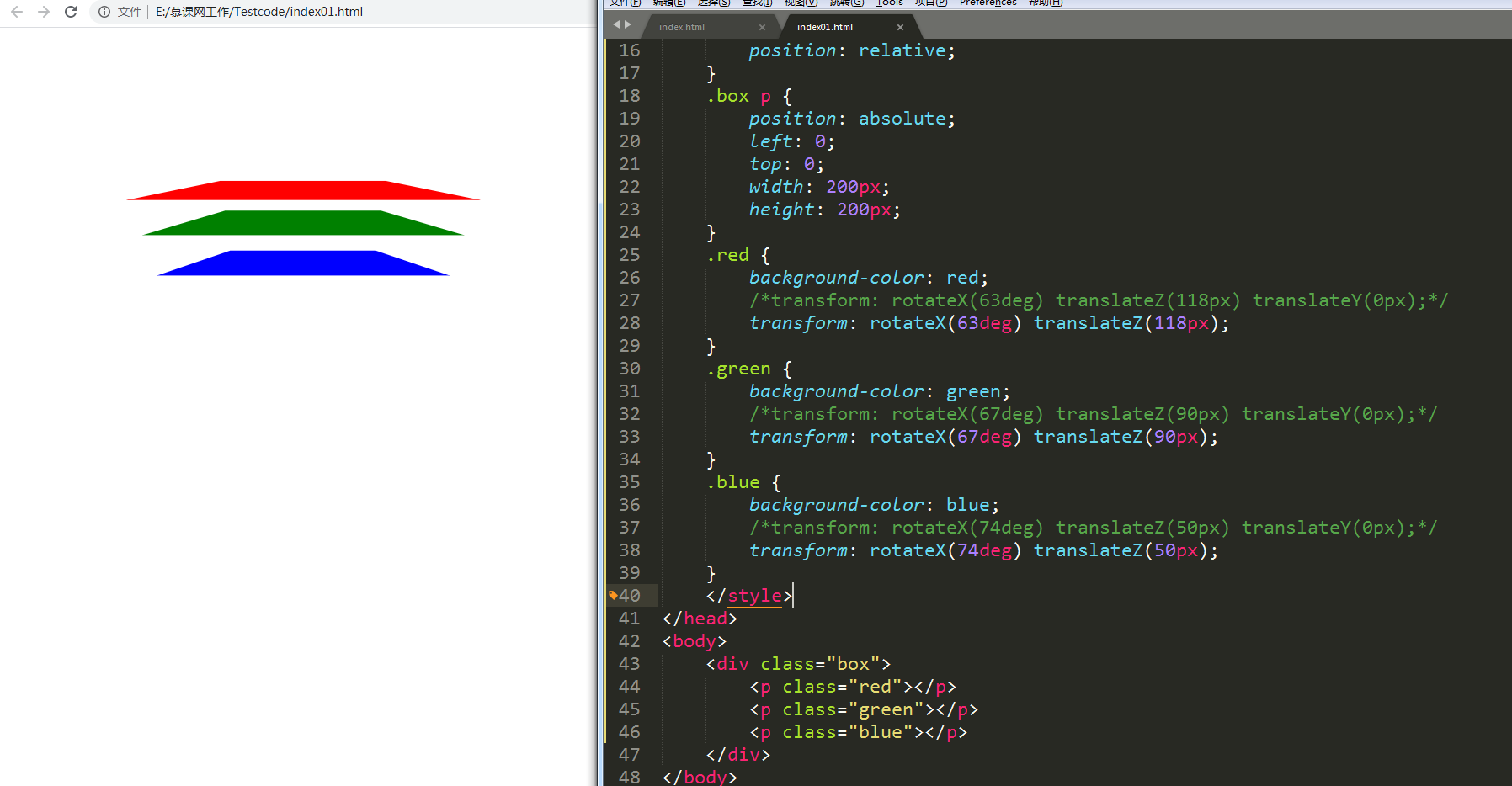This screenshot has width=1512, height=786.
Task: Open the 帮助(H) menu
Action: (1046, 3)
